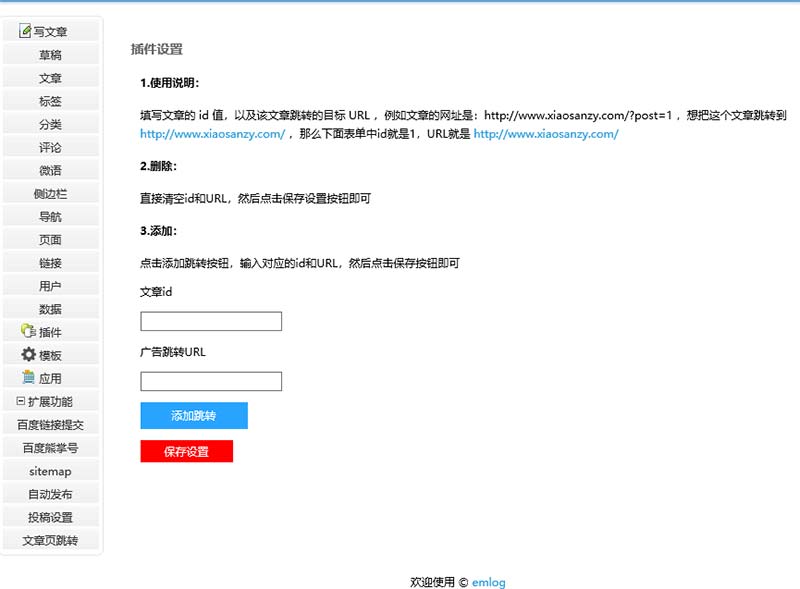Open the 用户 user management page

click(x=50, y=284)
